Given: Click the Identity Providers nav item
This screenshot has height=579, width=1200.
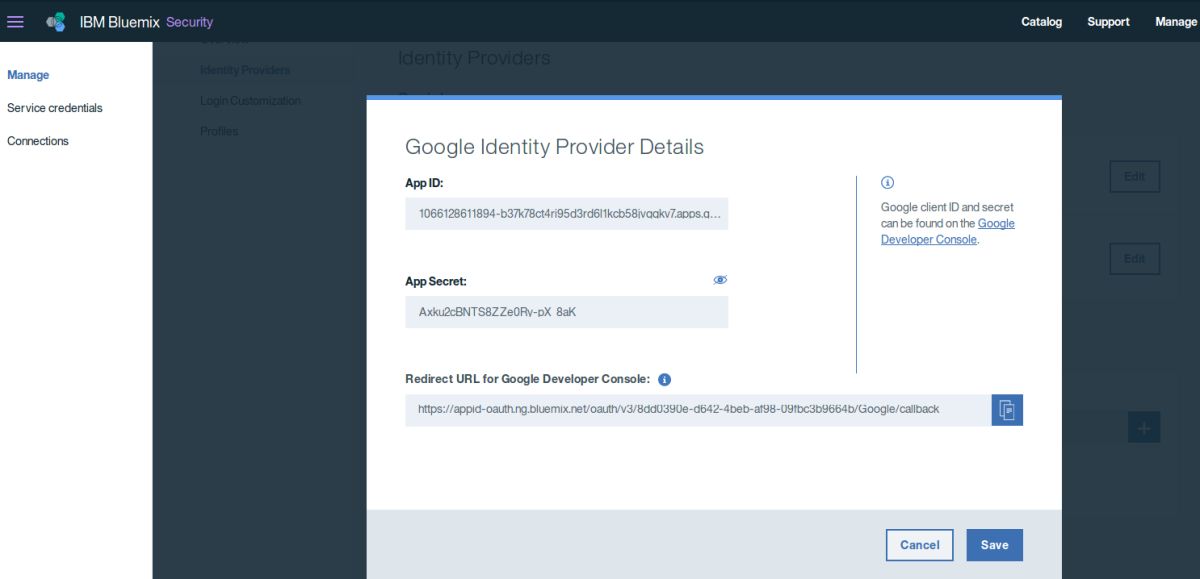Looking at the screenshot, I should pyautogui.click(x=245, y=70).
